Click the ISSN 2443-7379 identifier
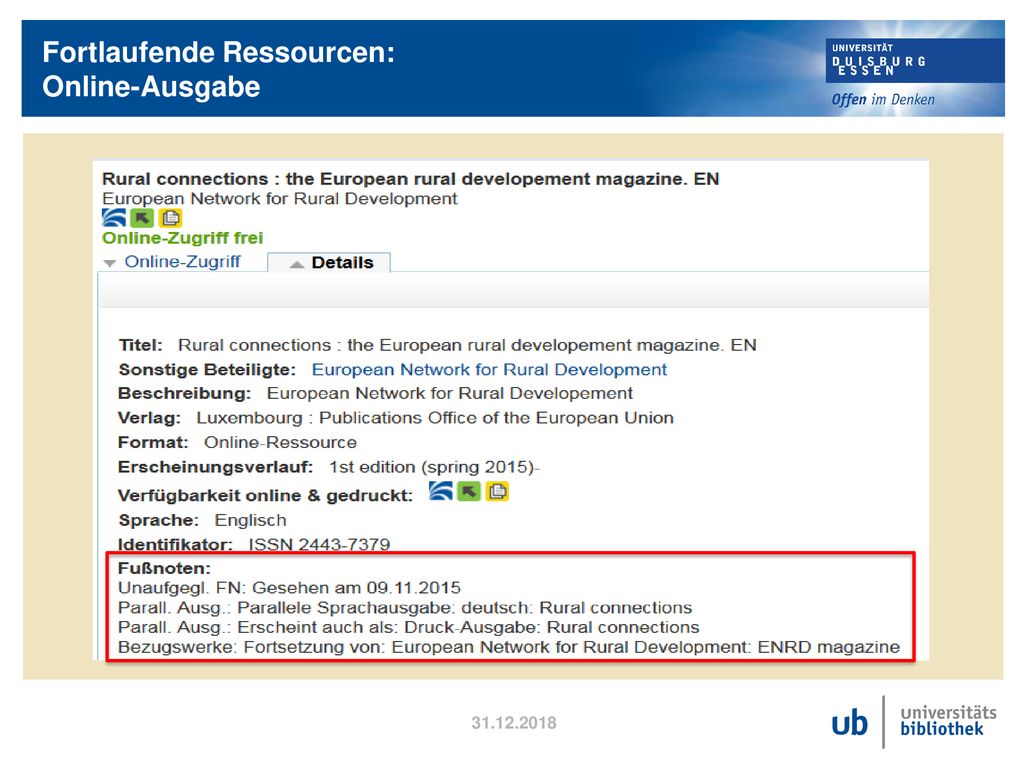1024x768 pixels. click(319, 544)
